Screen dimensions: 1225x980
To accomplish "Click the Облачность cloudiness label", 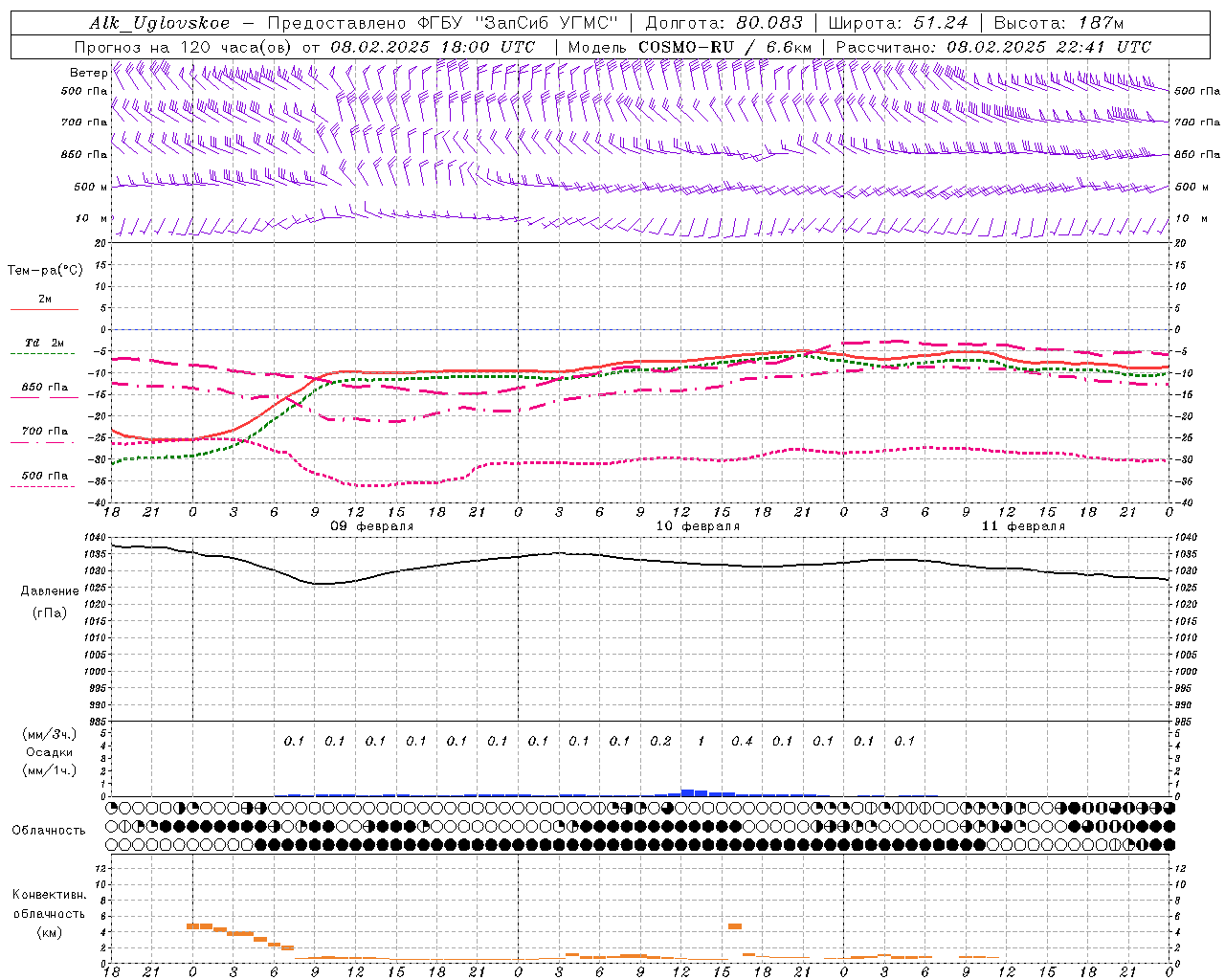I will point(49,831).
